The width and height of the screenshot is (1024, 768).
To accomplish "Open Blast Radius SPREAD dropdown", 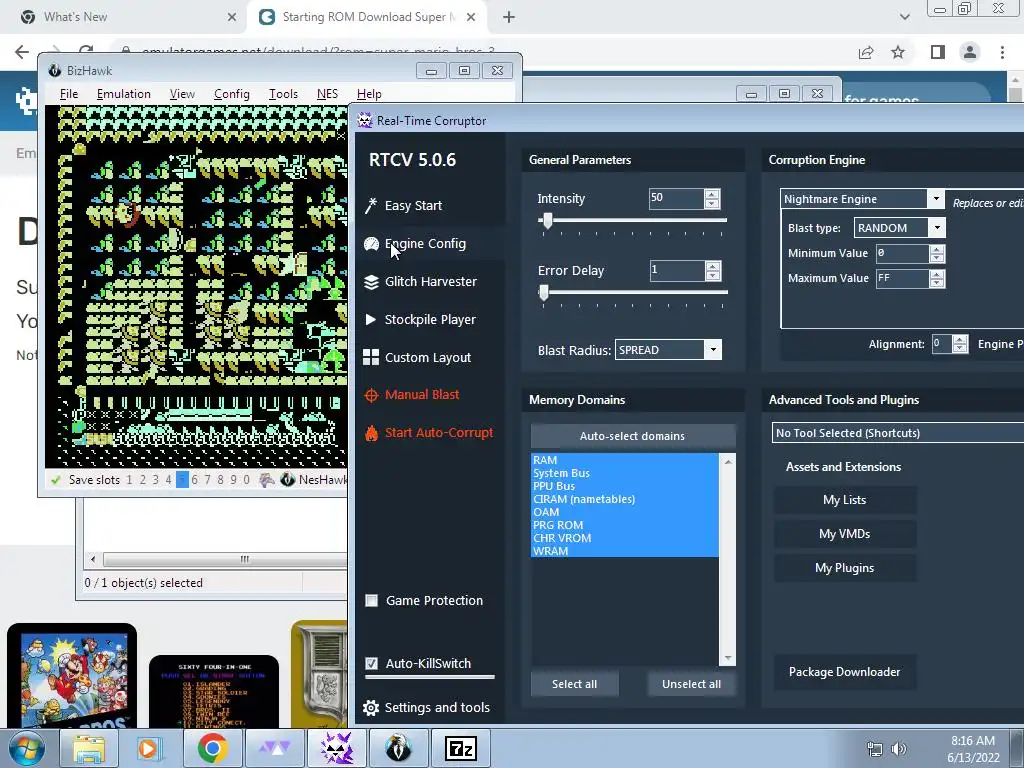I will [713, 350].
